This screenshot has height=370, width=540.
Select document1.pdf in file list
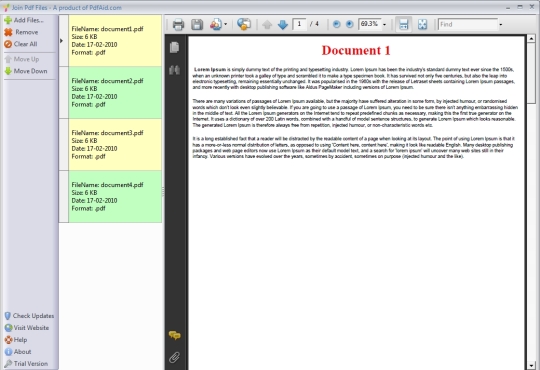115,41
